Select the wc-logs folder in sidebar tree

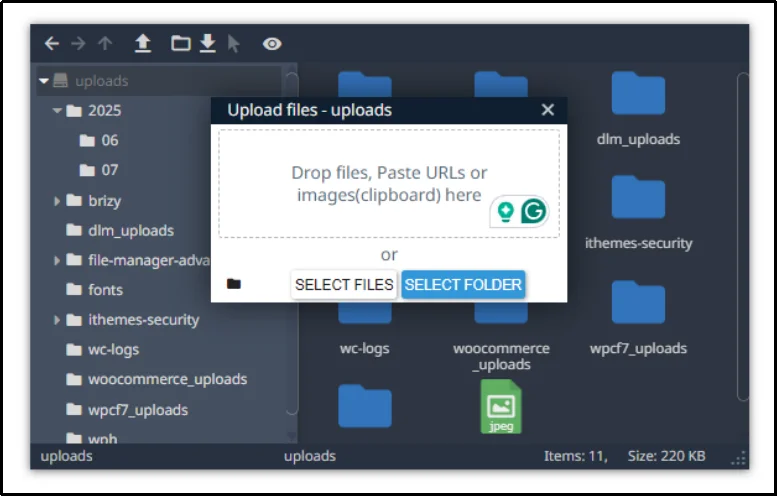[x=113, y=350]
